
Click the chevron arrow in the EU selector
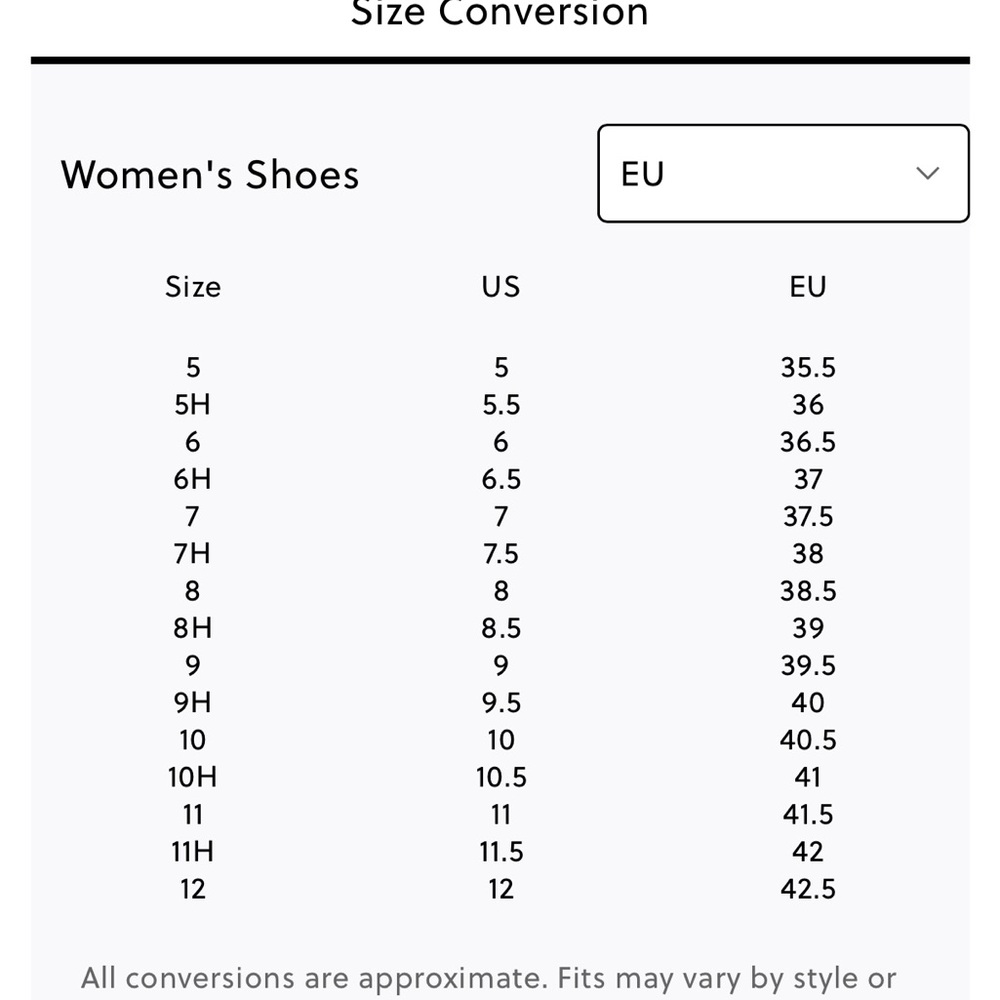coord(927,173)
